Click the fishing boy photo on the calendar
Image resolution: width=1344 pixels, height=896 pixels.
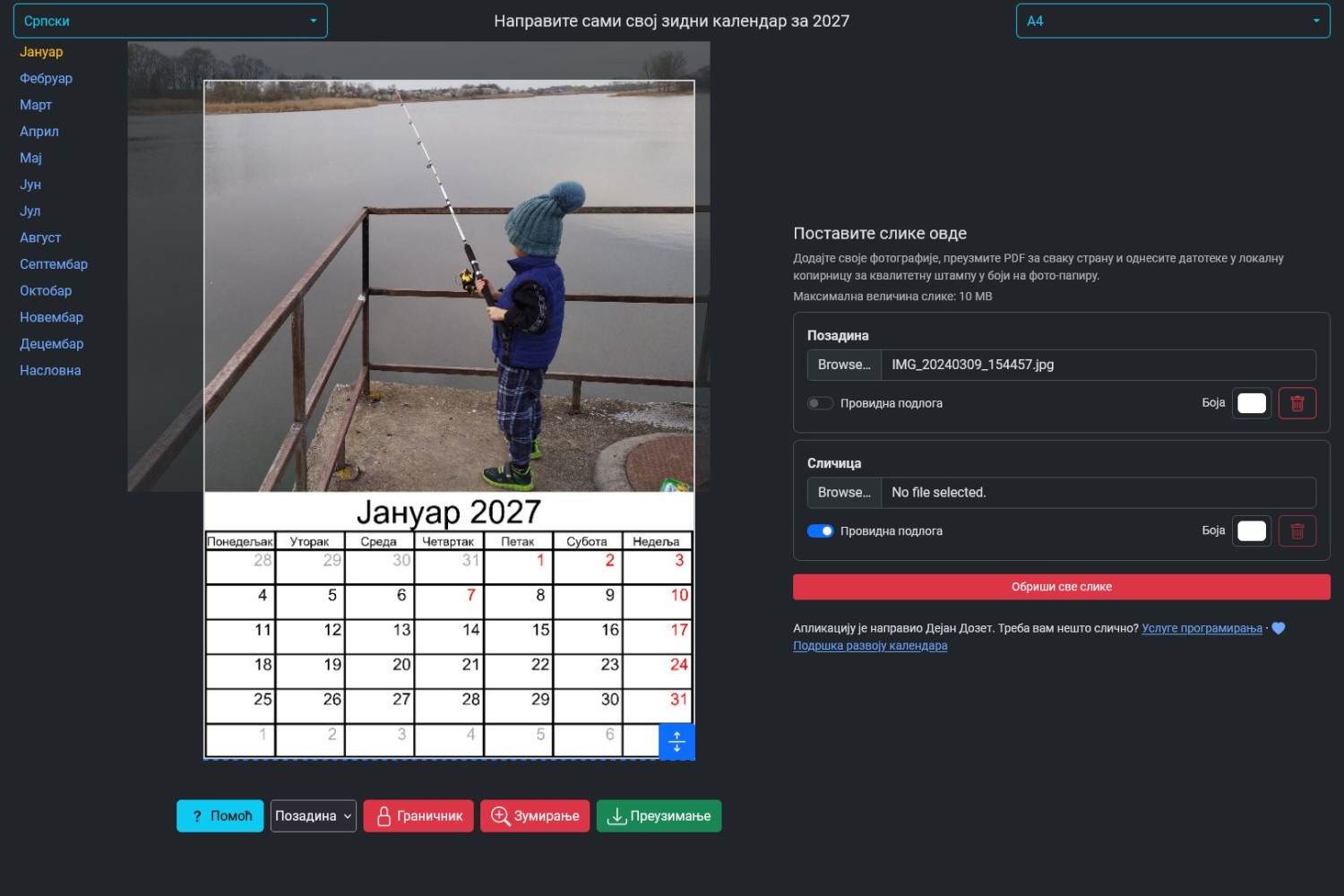449,287
